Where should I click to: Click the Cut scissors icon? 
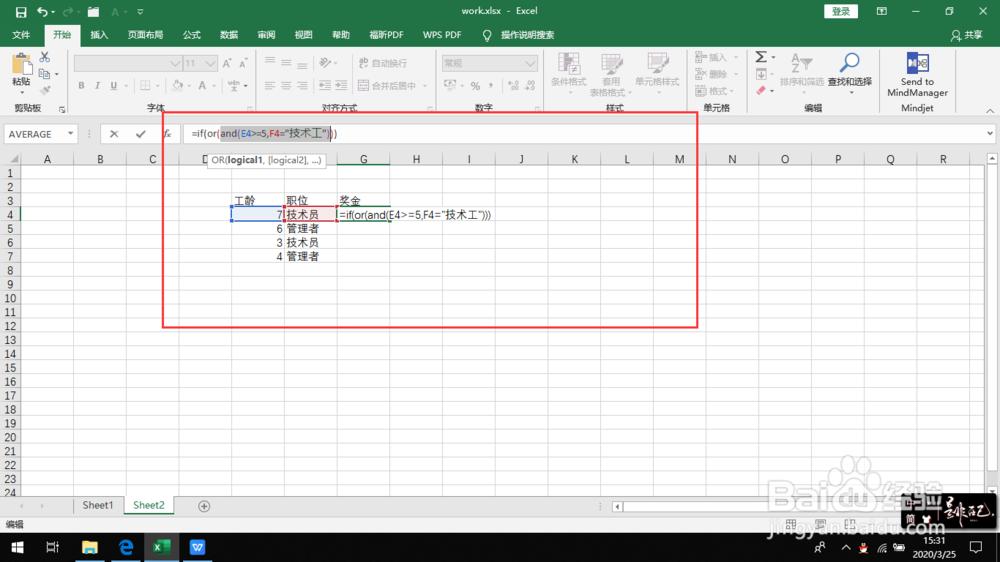(x=45, y=57)
